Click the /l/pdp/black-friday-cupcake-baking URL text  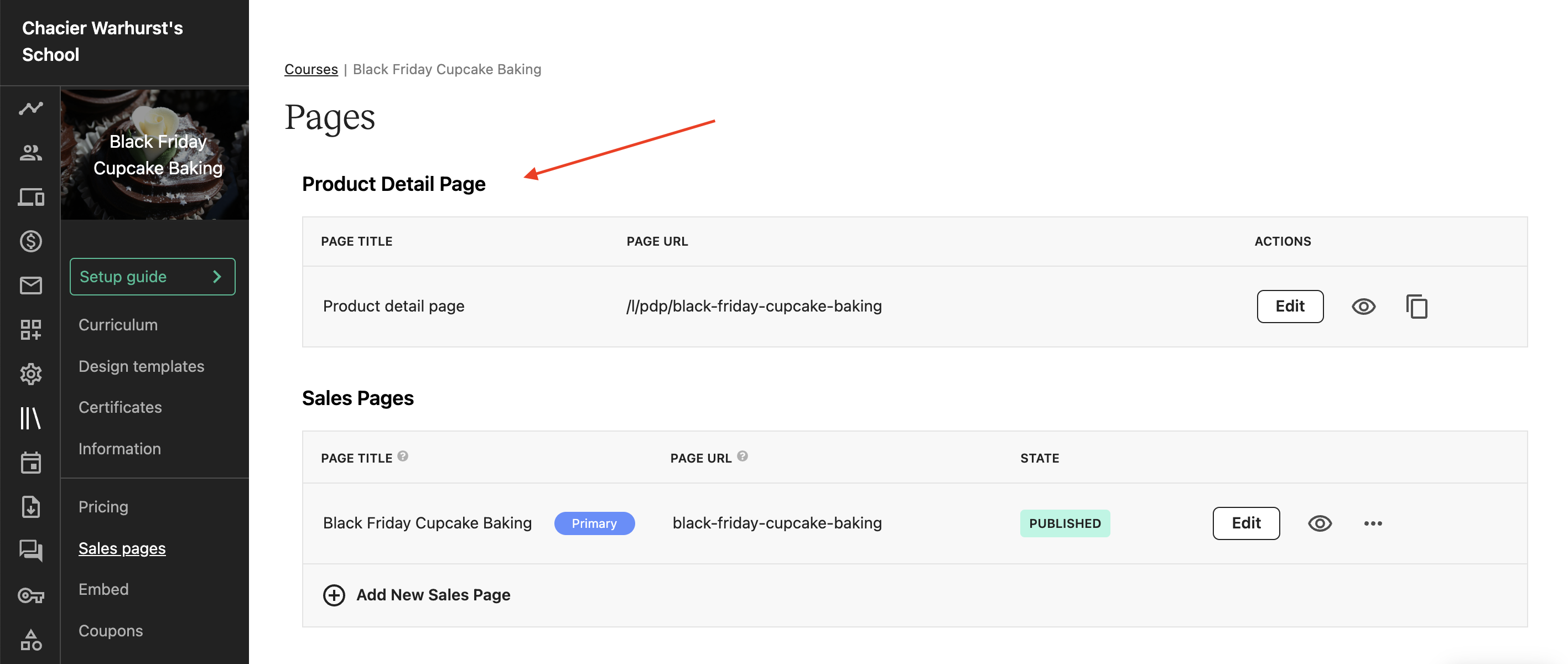(x=754, y=306)
